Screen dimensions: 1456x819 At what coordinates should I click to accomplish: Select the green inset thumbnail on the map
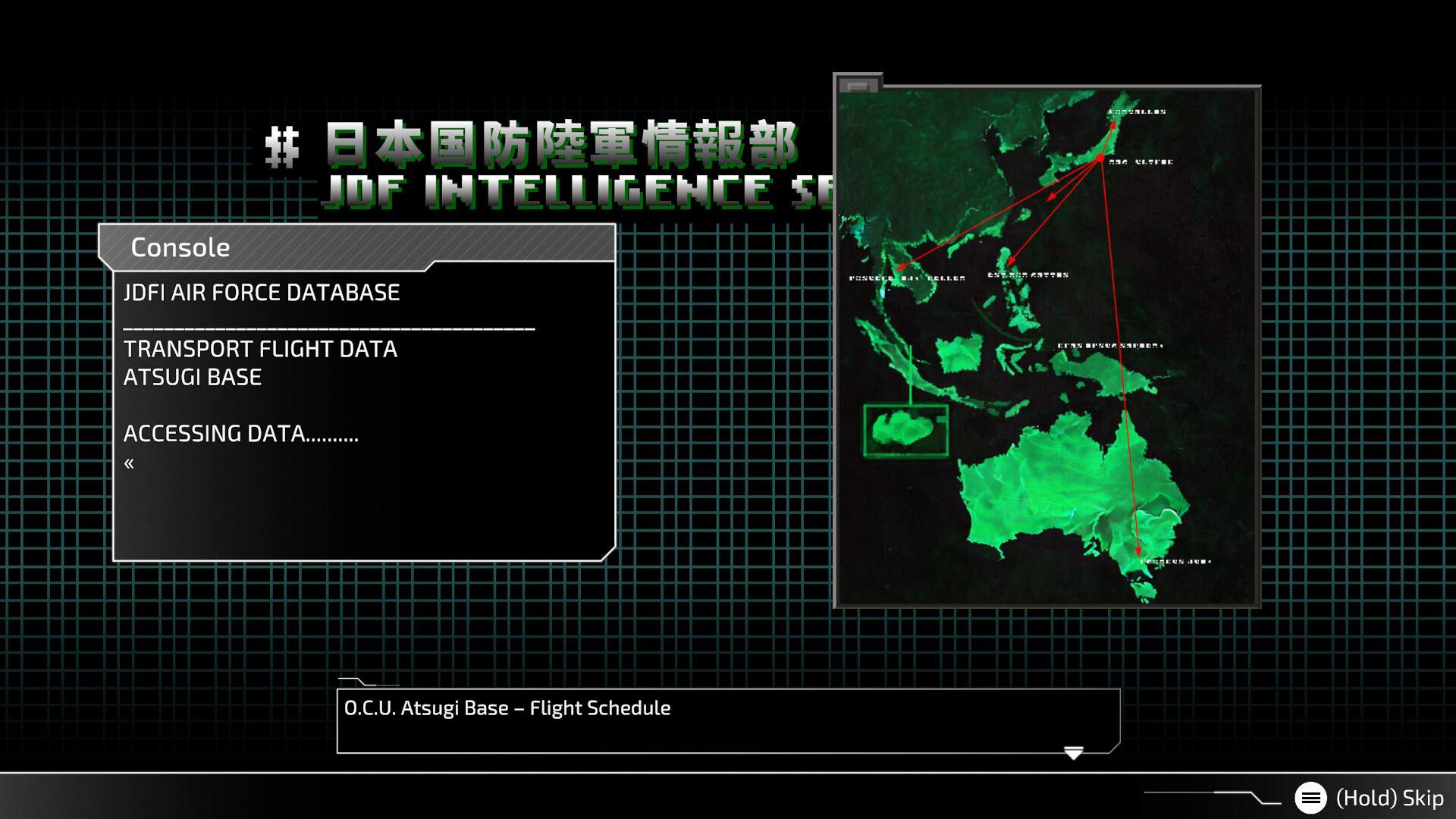coord(905,428)
